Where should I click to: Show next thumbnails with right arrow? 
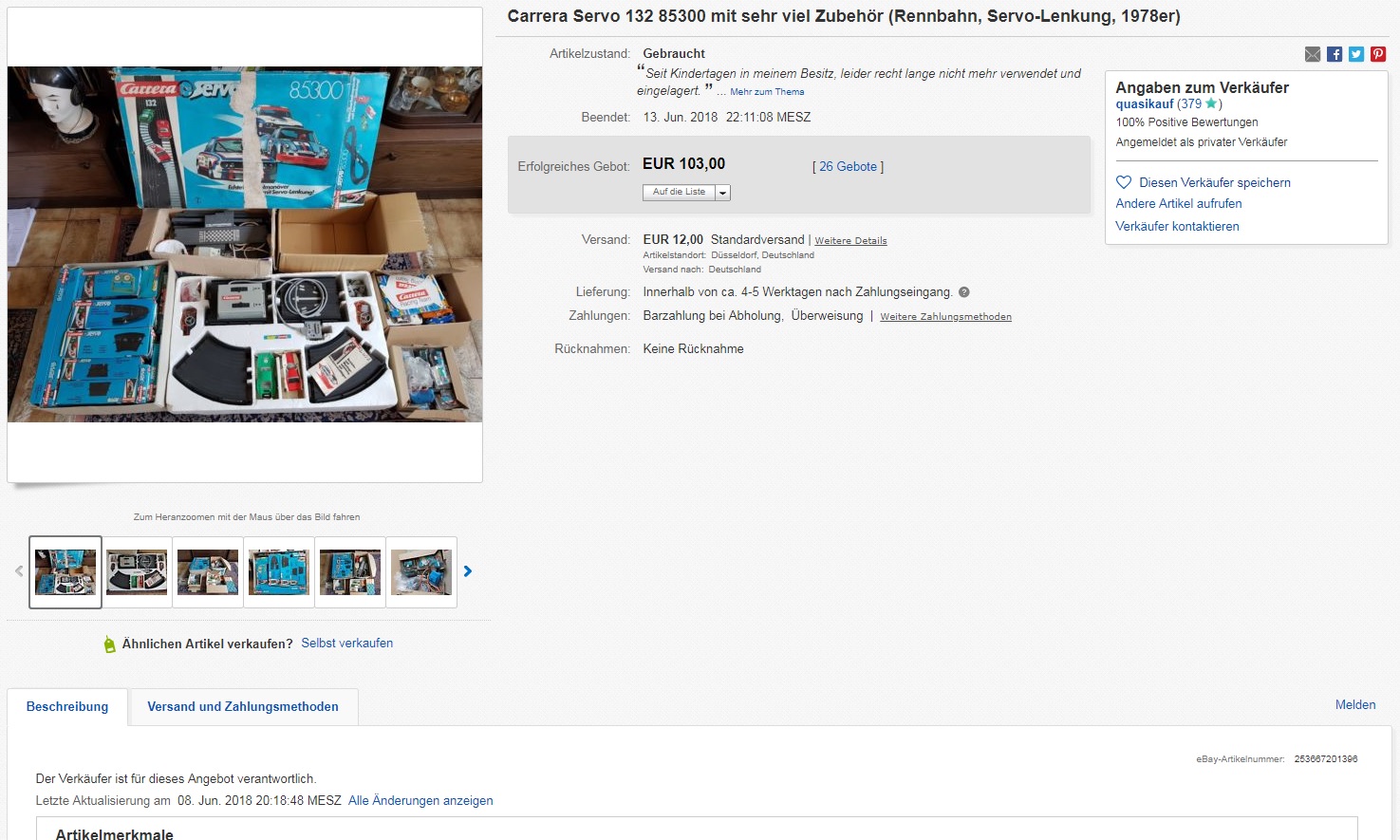(x=467, y=571)
